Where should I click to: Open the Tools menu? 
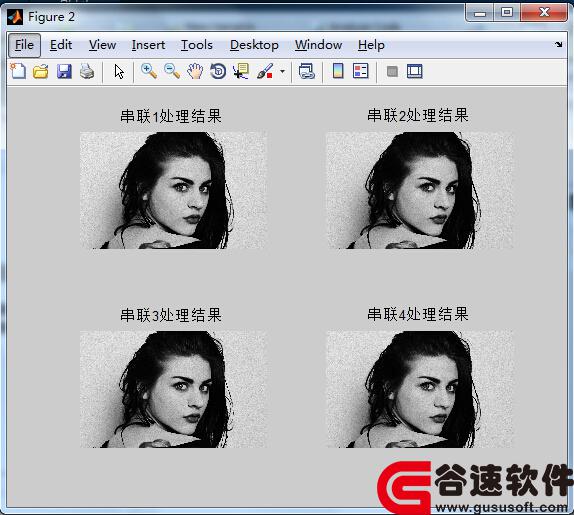tap(197, 45)
